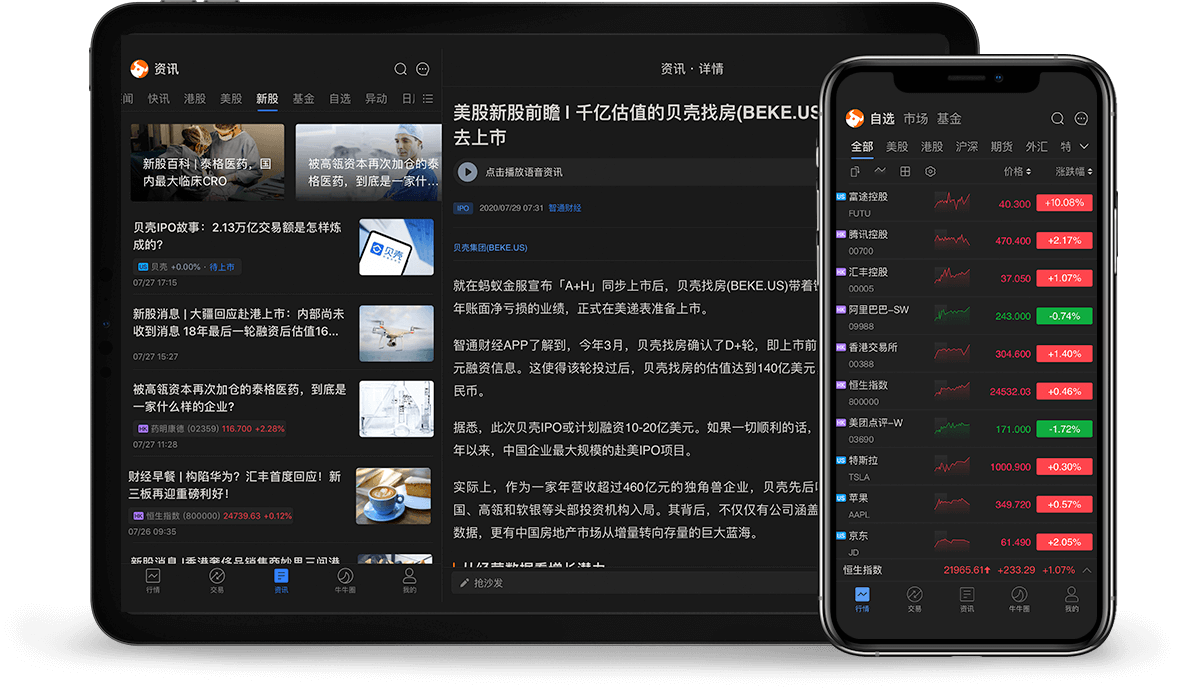Screen dimensions: 1177x689
Task: Open 苹果 AAPL row on phone
Action: point(965,504)
